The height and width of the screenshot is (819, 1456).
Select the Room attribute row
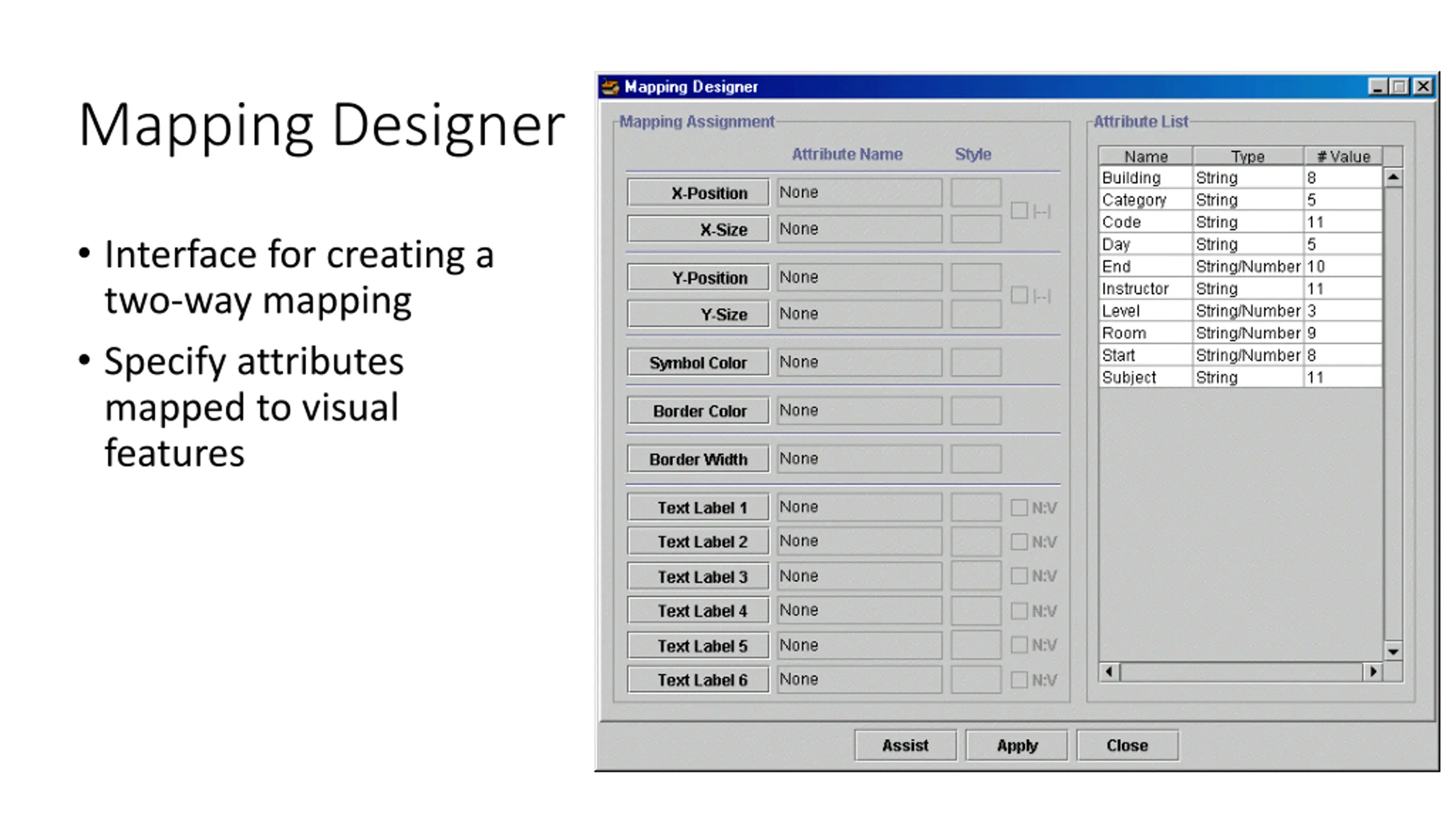click(1240, 333)
